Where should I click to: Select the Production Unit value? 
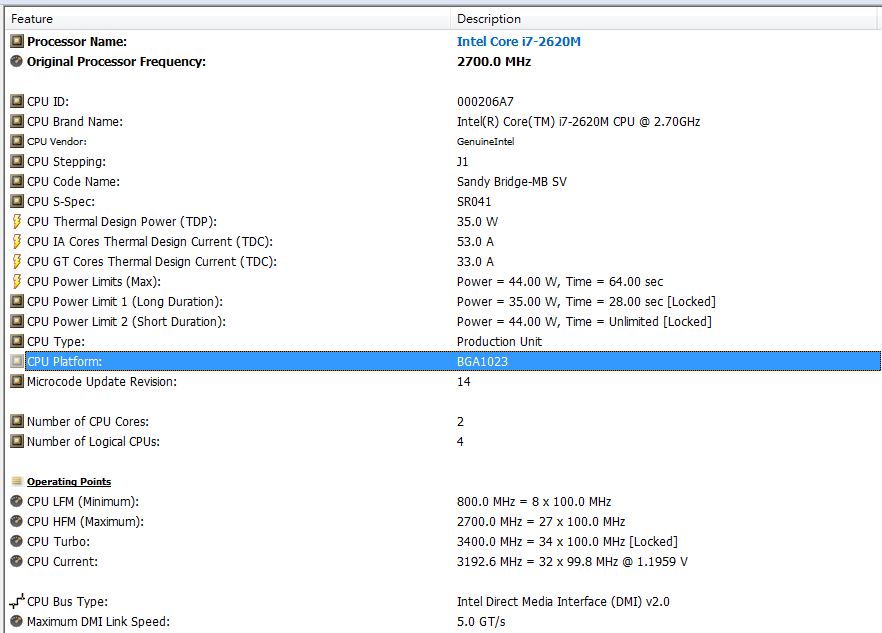(500, 342)
